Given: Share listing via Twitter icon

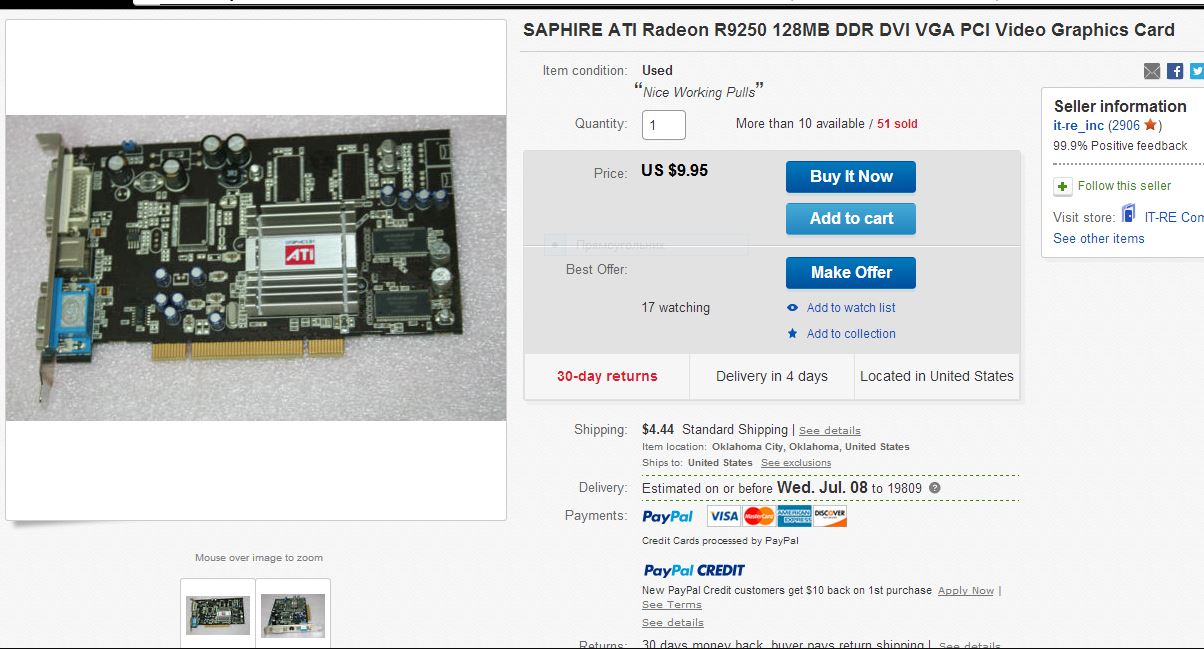Looking at the screenshot, I should (x=1197, y=71).
